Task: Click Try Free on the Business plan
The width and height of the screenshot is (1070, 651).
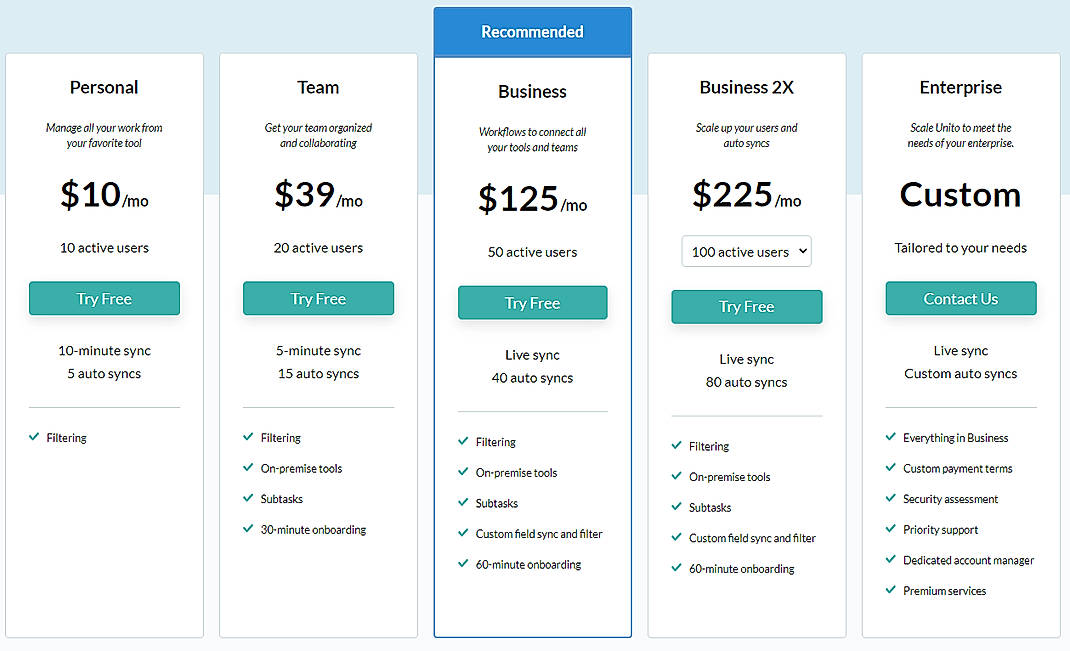Action: [x=532, y=302]
